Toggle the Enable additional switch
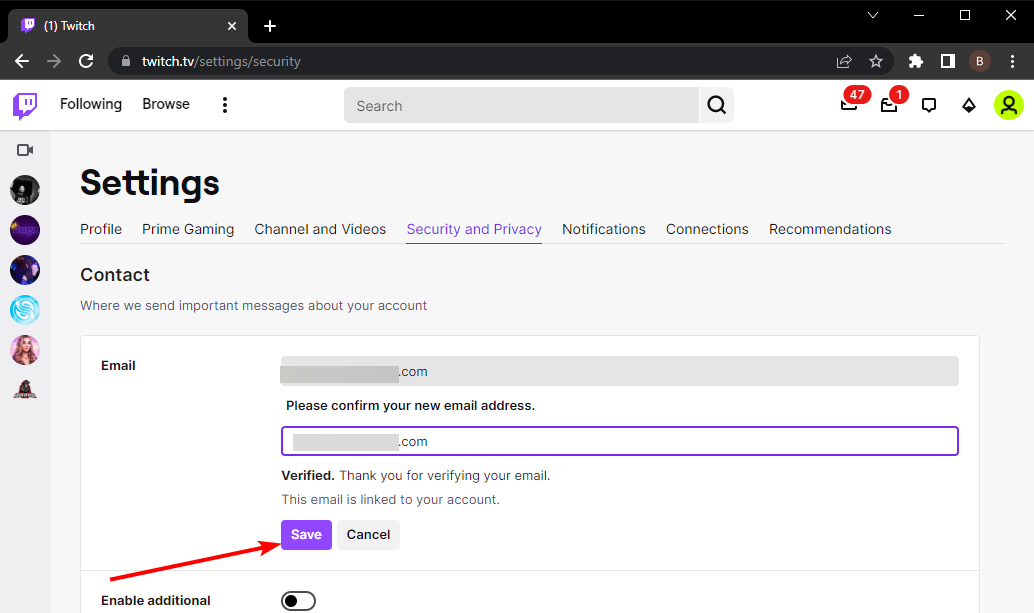Image resolution: width=1034 pixels, height=613 pixels. click(298, 600)
